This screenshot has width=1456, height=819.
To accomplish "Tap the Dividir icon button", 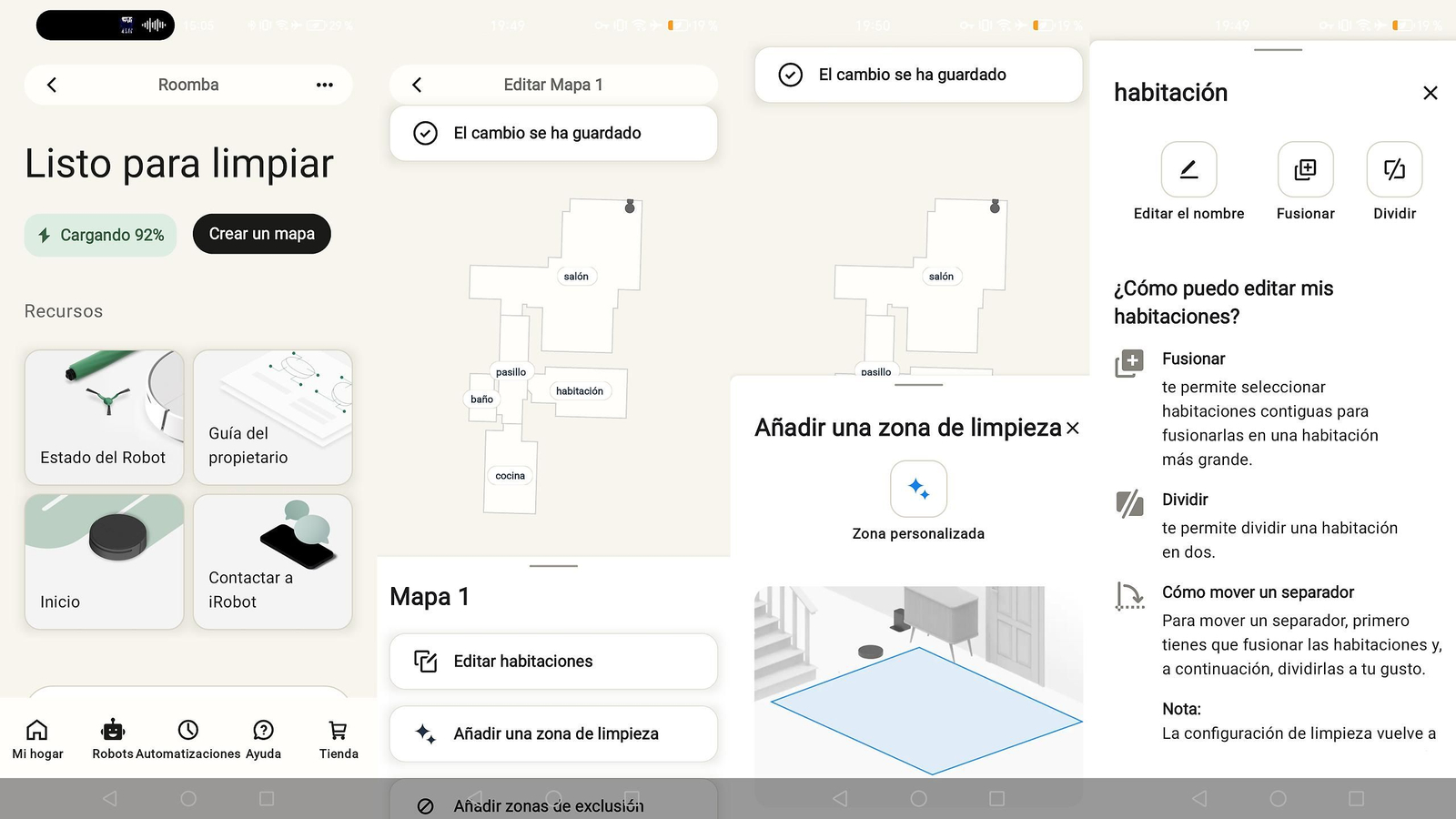I will click(1394, 169).
